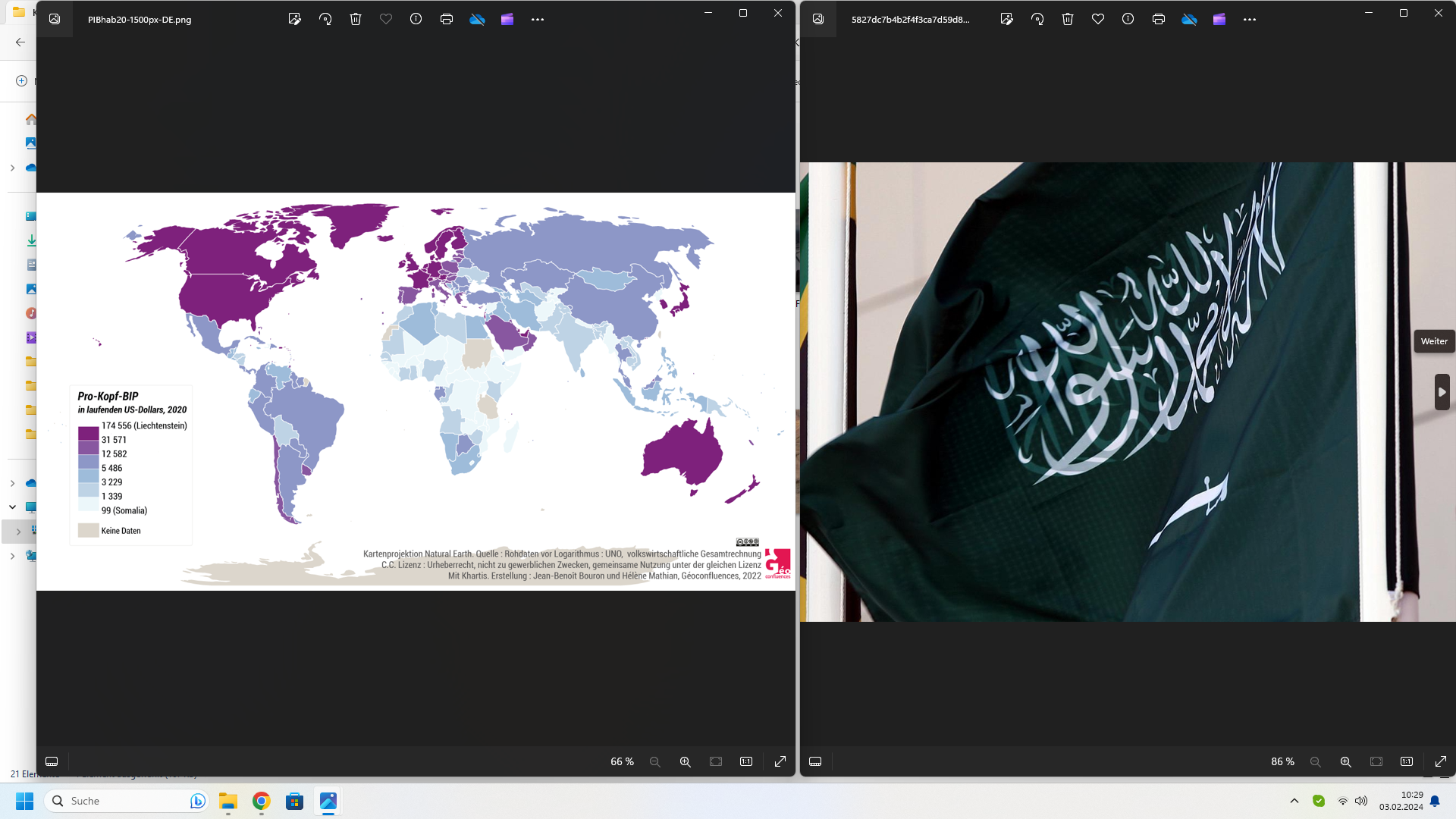Rotate the PIBhab20 map image

coord(325,19)
